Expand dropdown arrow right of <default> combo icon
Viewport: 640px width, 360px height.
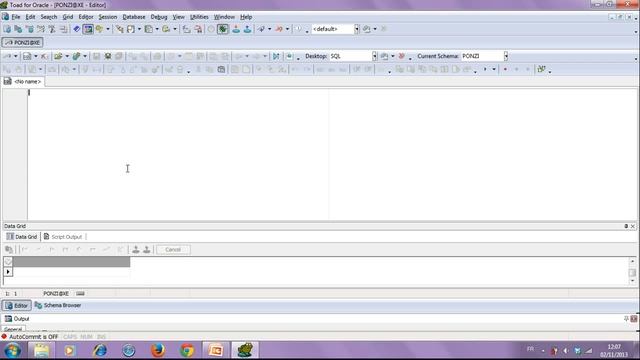pos(375,29)
